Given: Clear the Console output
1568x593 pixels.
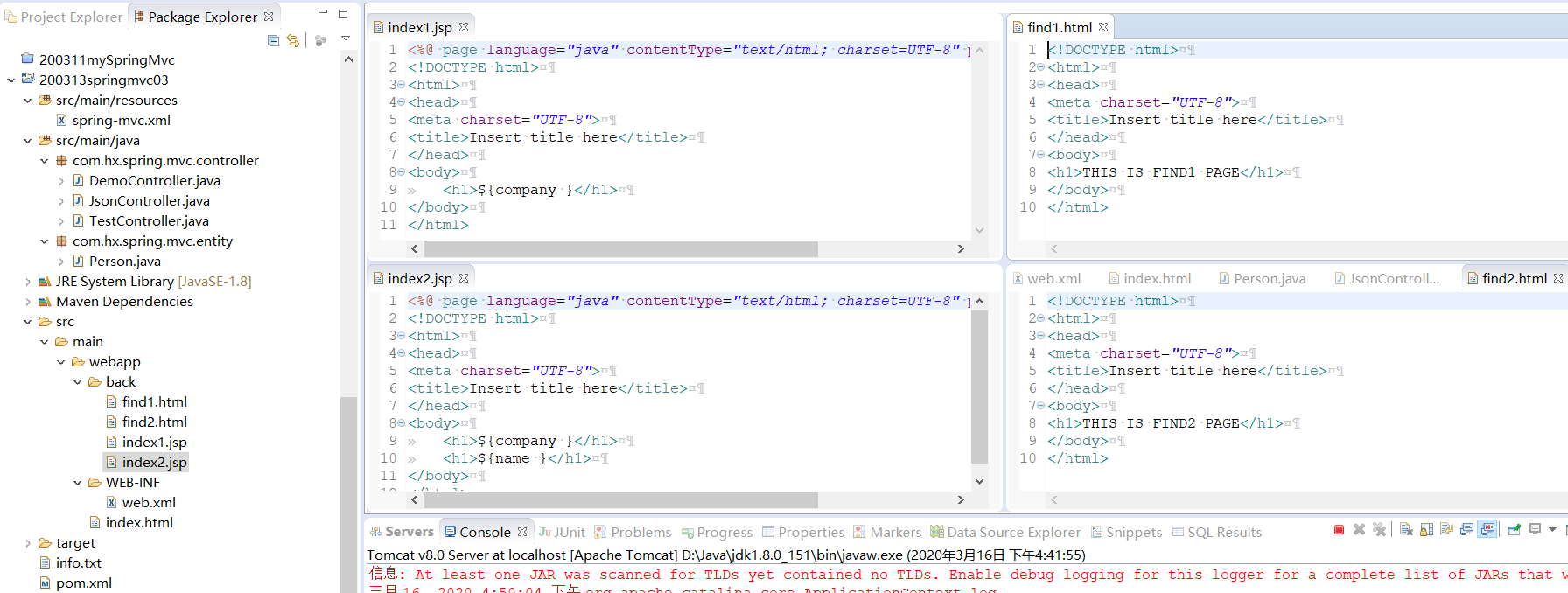Looking at the screenshot, I should (1406, 529).
